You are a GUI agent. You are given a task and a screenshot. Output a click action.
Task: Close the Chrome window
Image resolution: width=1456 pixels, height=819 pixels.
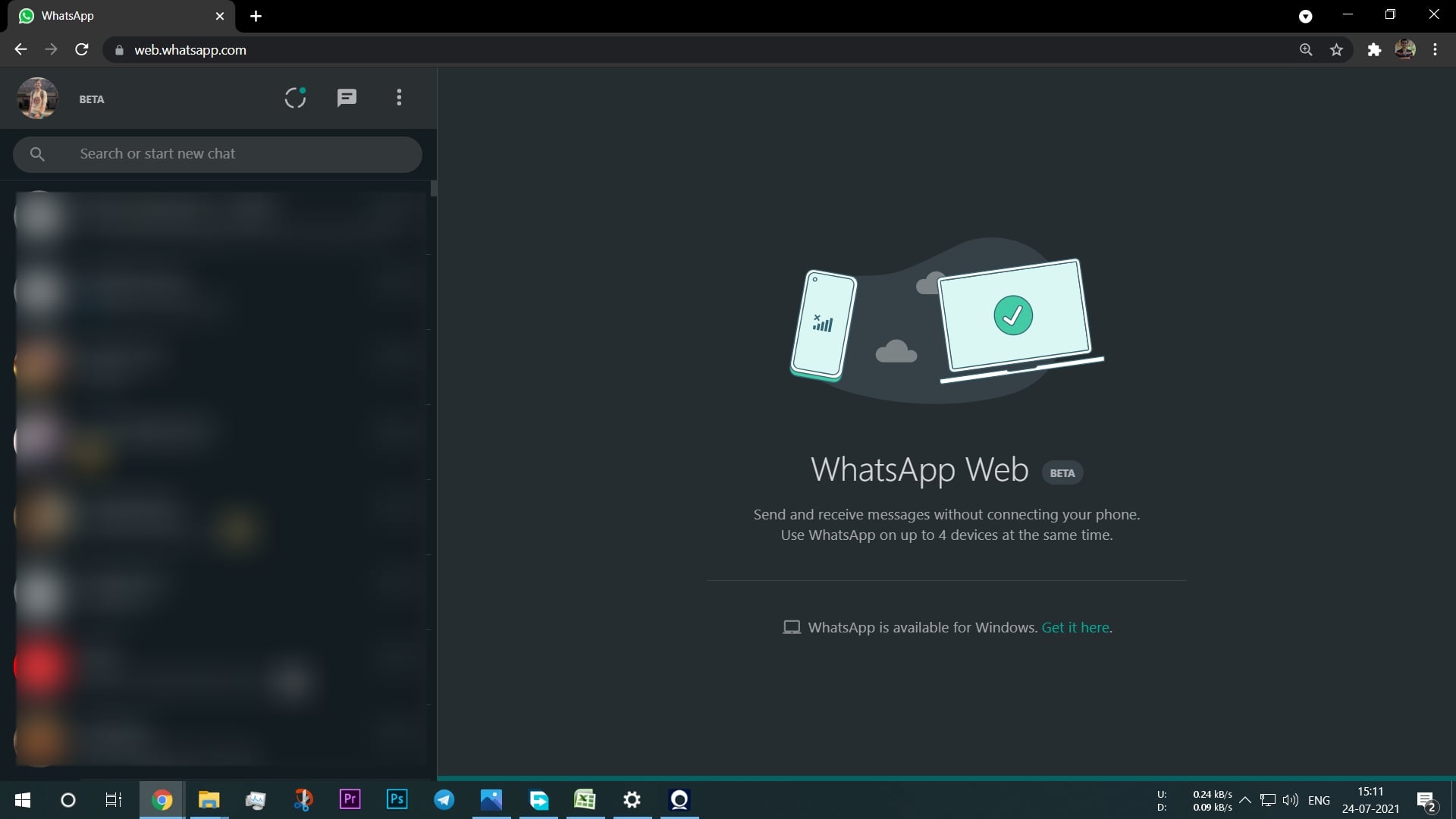[1433, 14]
